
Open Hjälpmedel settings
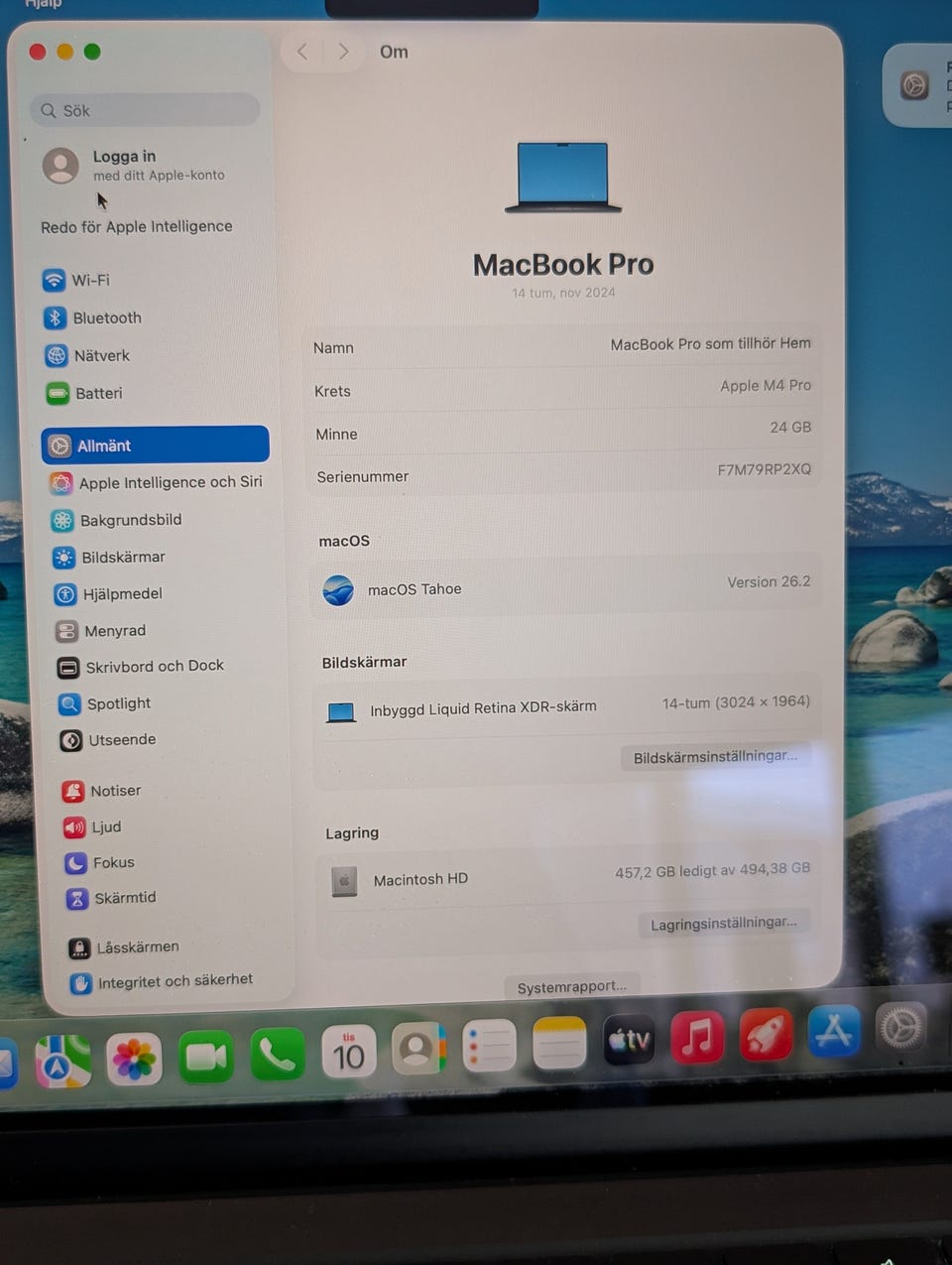coord(109,593)
